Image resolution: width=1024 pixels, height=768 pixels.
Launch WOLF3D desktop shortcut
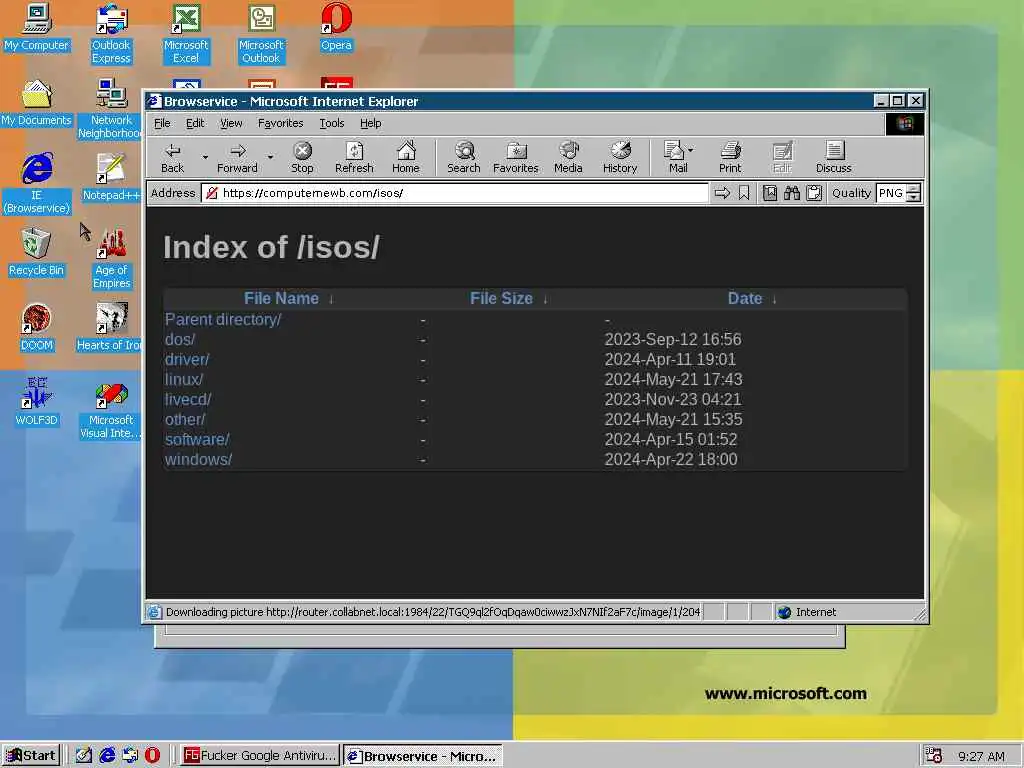[x=37, y=402]
